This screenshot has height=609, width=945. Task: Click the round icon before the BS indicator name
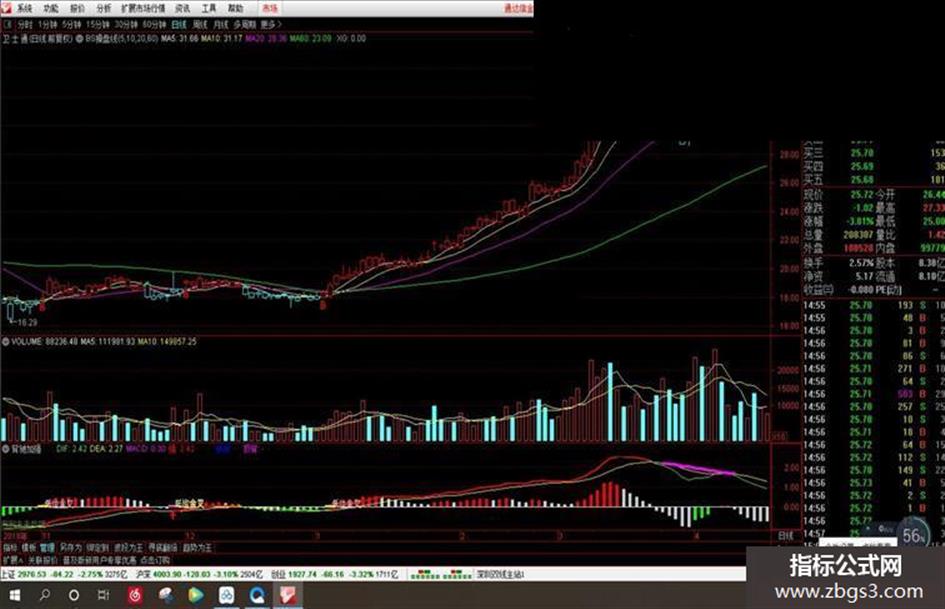pos(80,39)
